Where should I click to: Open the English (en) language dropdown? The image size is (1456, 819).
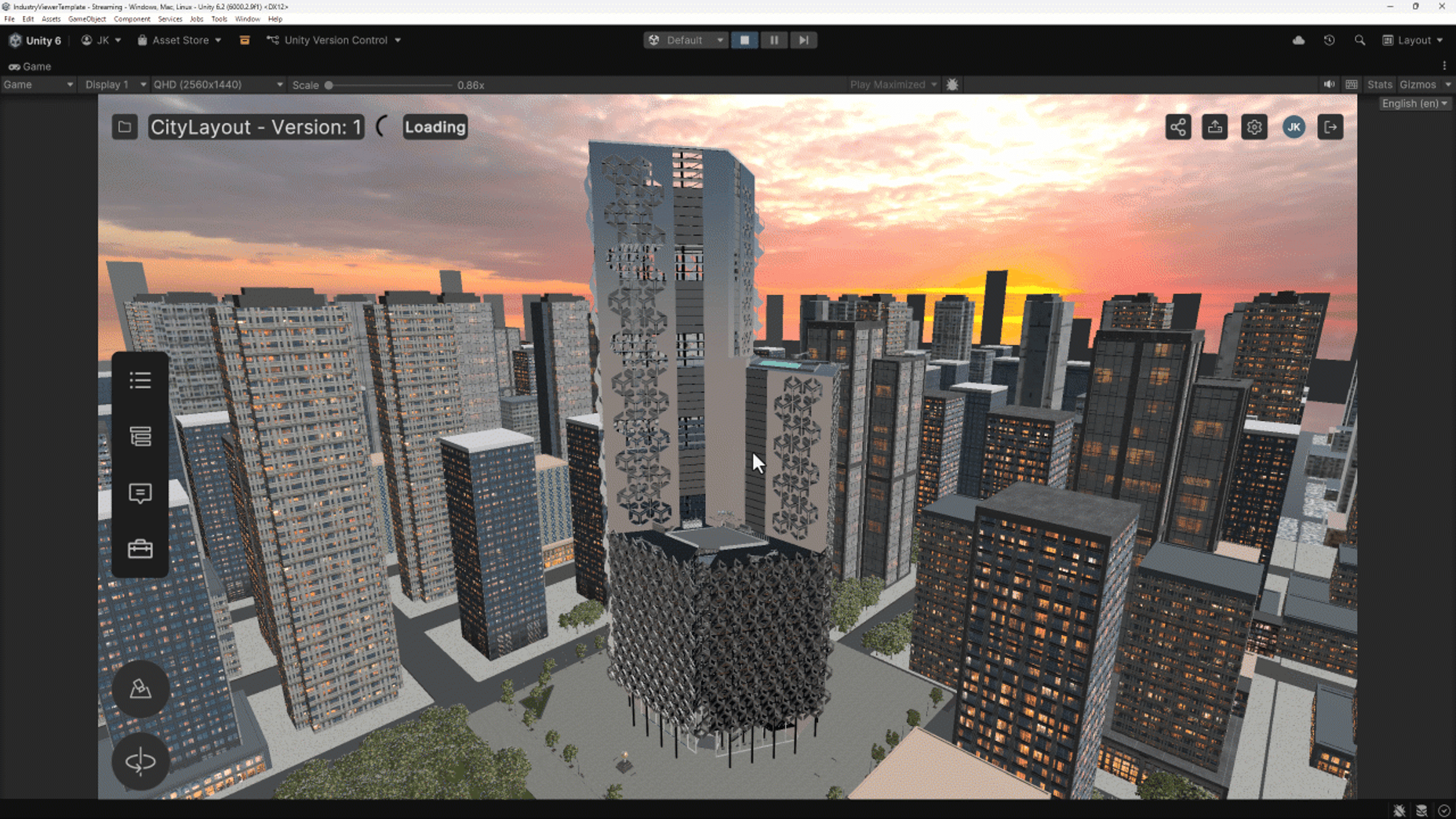coord(1414,104)
